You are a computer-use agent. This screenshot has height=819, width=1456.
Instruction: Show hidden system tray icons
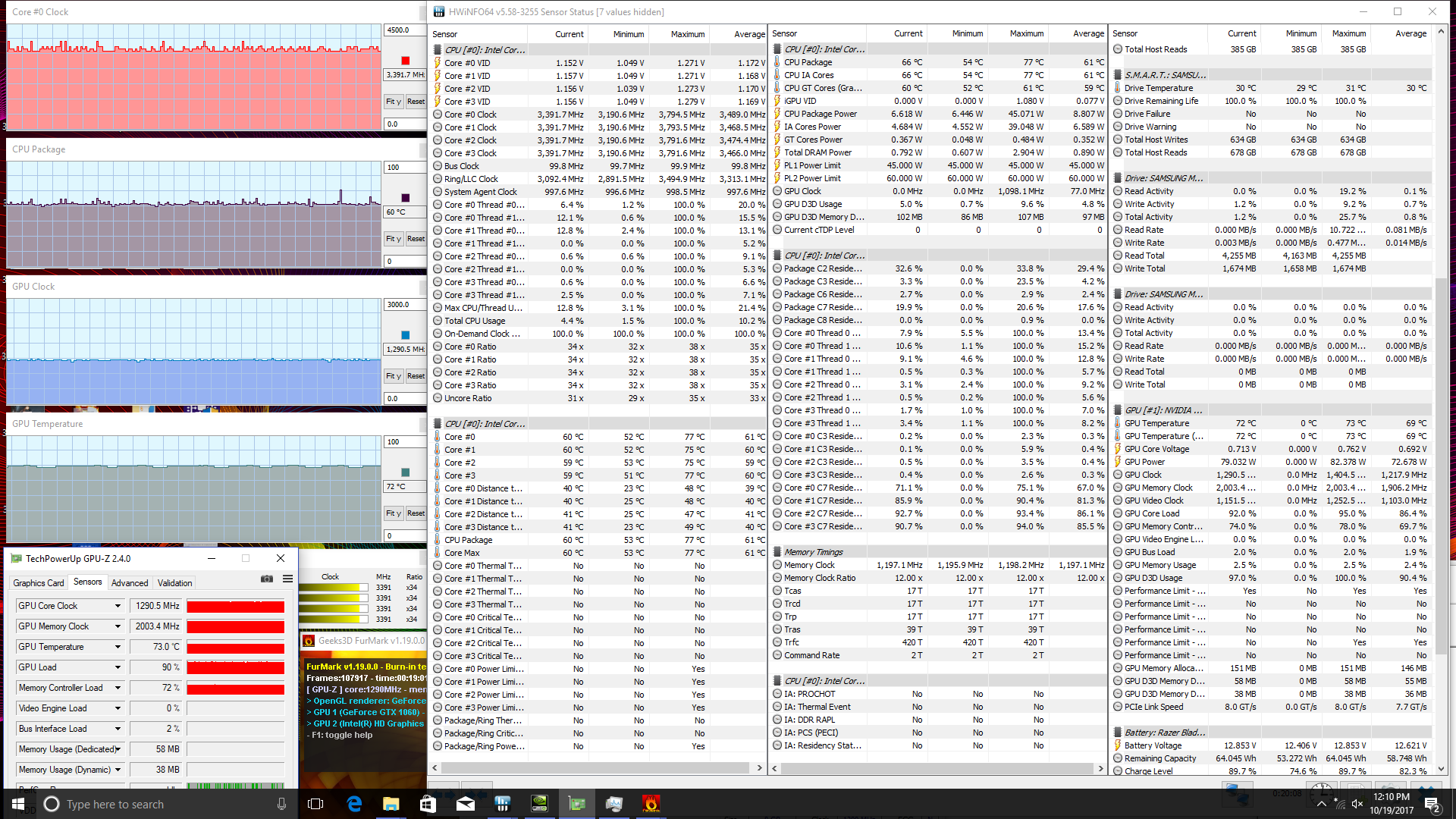(x=1322, y=804)
